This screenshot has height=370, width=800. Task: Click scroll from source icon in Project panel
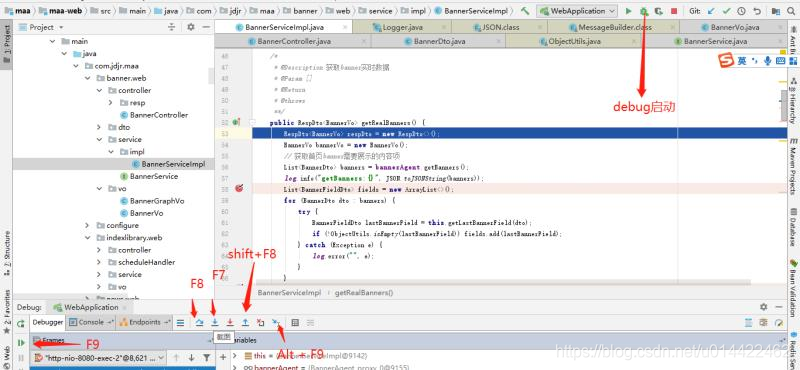coord(171,27)
